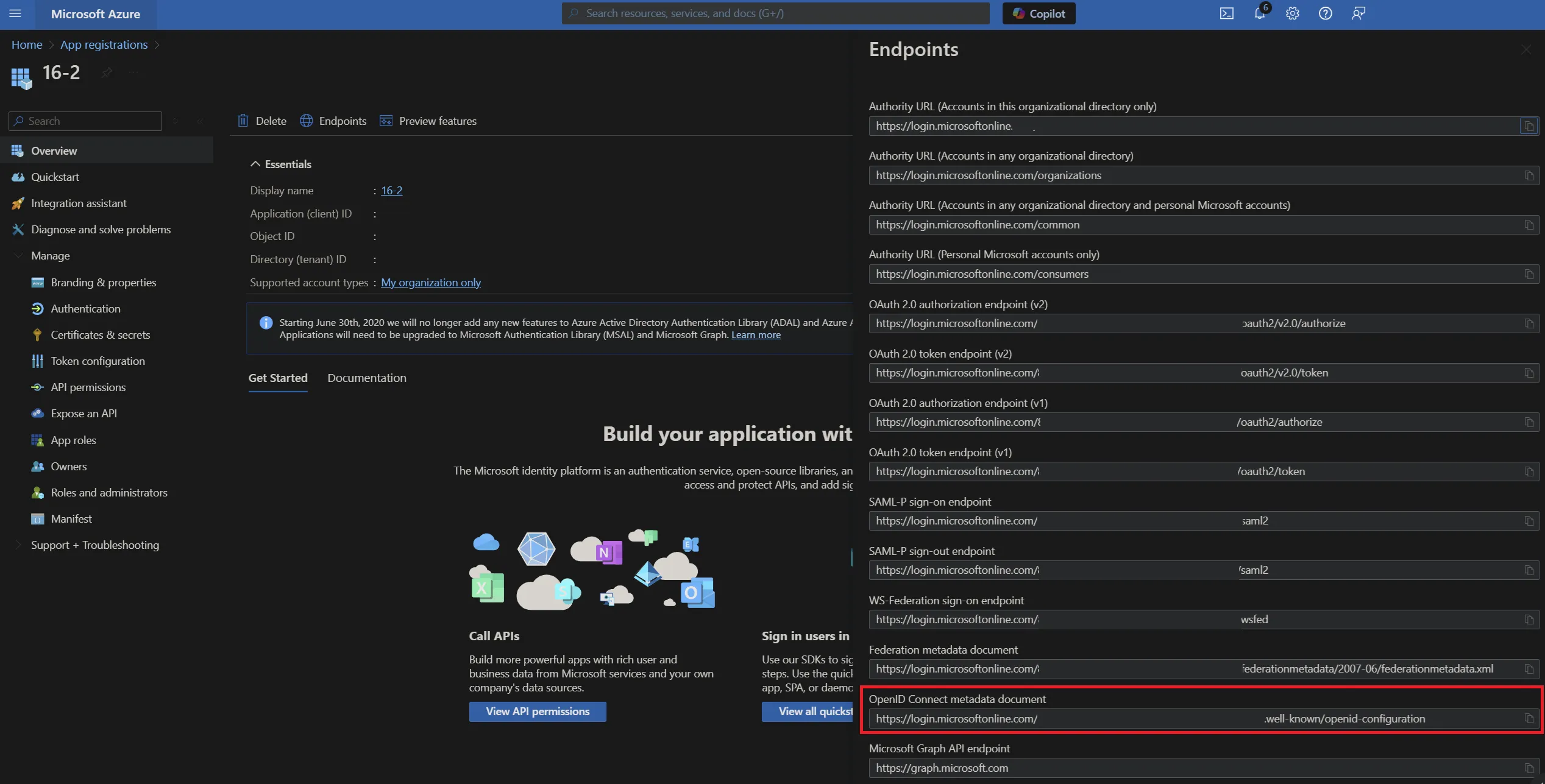Image resolution: width=1545 pixels, height=784 pixels.
Task: Expand Support + Troubleshooting group
Action: (x=18, y=545)
